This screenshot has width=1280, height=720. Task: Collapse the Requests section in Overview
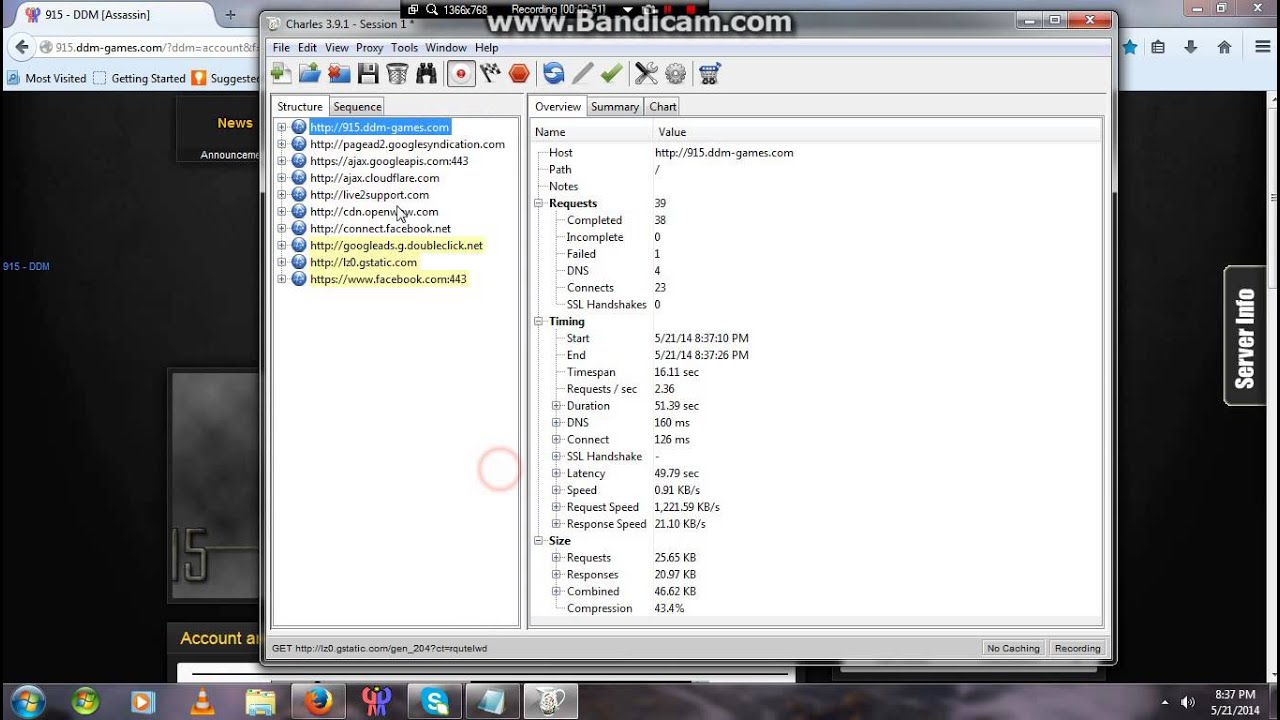(539, 203)
